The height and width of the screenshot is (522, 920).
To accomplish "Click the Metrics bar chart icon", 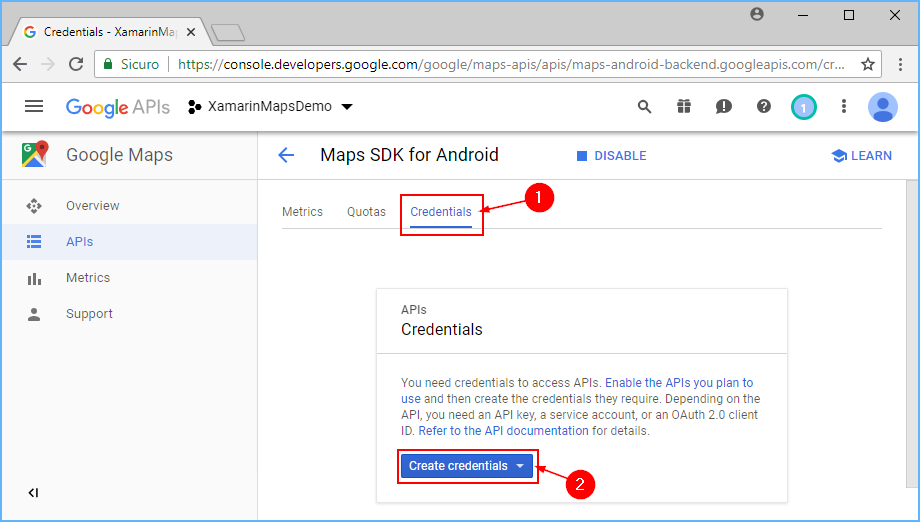I will point(34,279).
